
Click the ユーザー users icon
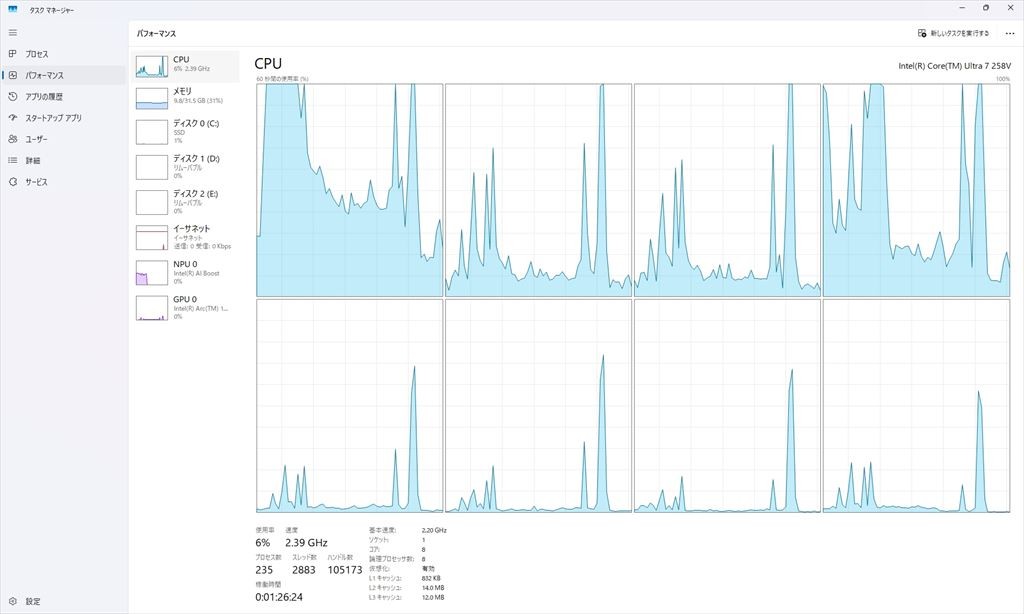click(x=12, y=139)
